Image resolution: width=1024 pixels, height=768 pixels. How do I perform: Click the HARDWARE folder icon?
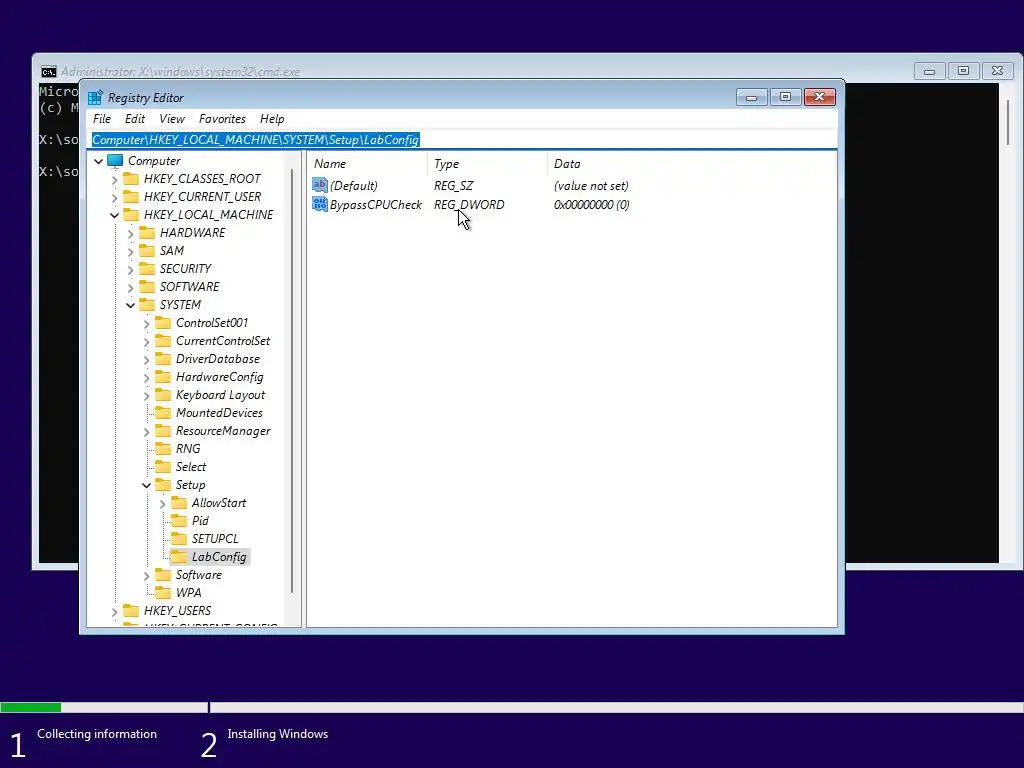click(x=147, y=232)
